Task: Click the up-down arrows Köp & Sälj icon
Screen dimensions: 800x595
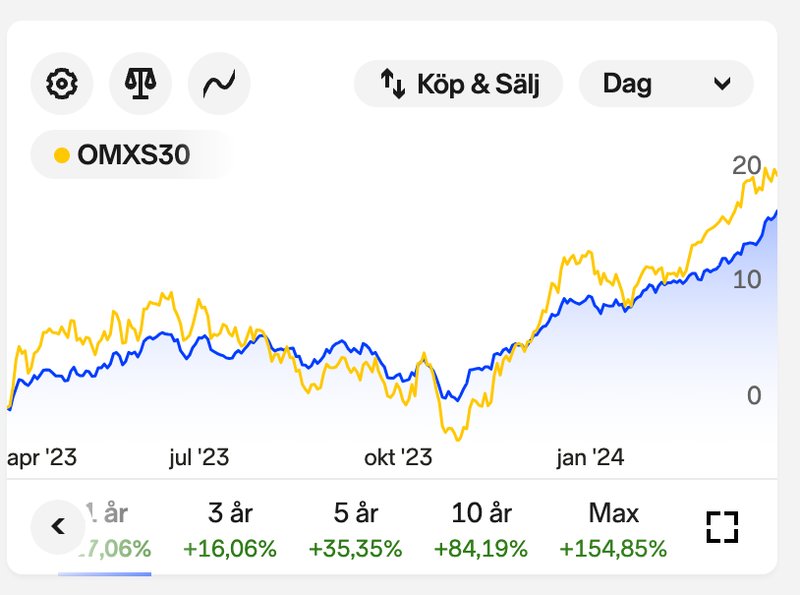Action: [x=392, y=84]
